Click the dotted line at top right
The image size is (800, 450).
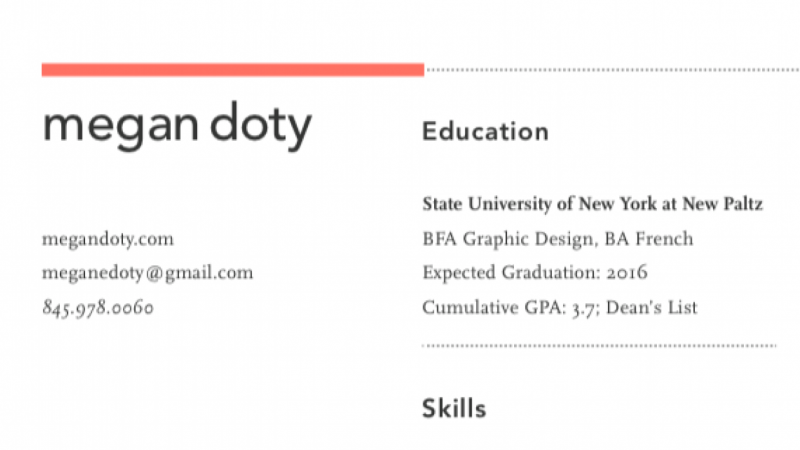coord(613,69)
